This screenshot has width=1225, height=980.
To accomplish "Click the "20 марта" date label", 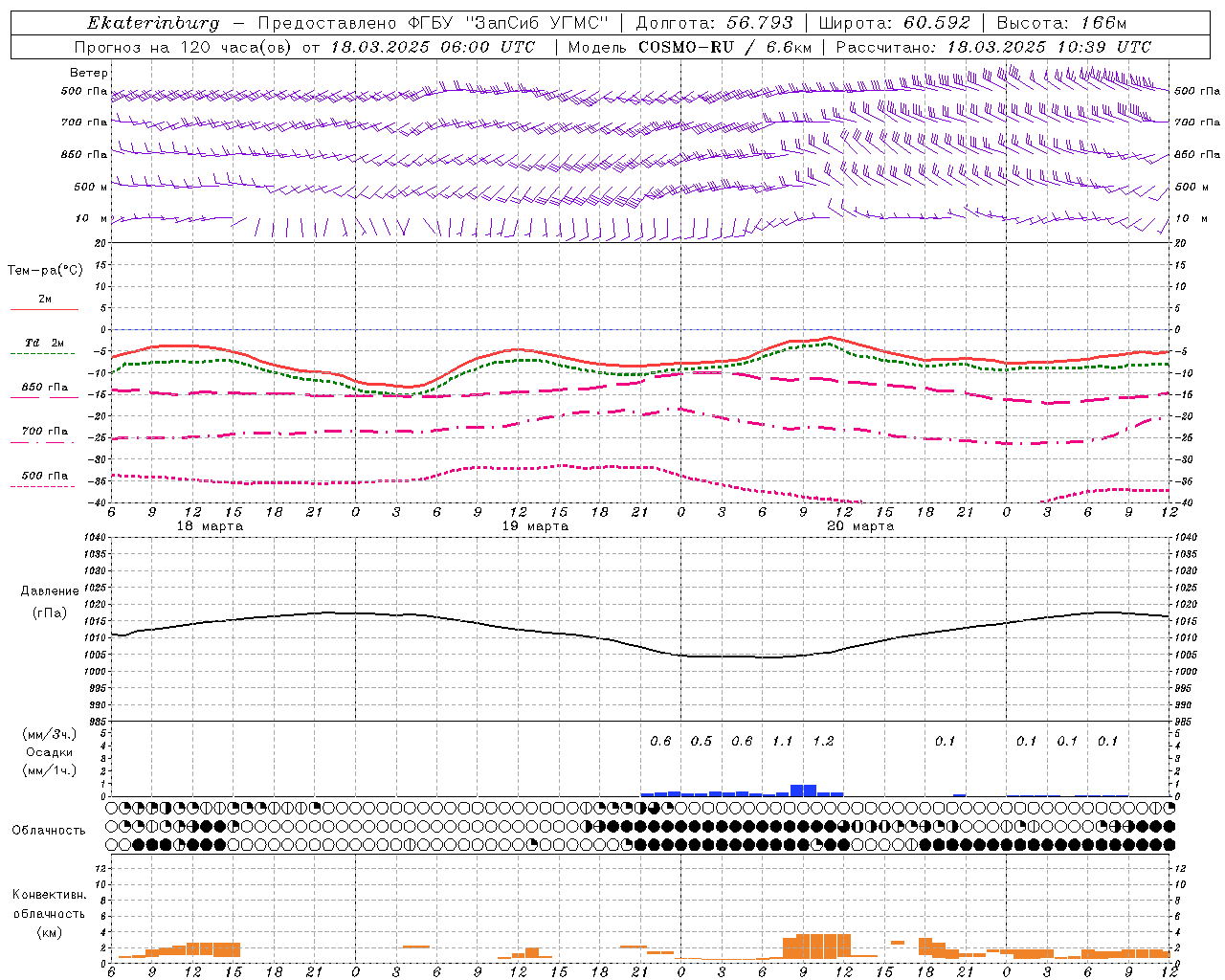I will pyautogui.click(x=860, y=526).
